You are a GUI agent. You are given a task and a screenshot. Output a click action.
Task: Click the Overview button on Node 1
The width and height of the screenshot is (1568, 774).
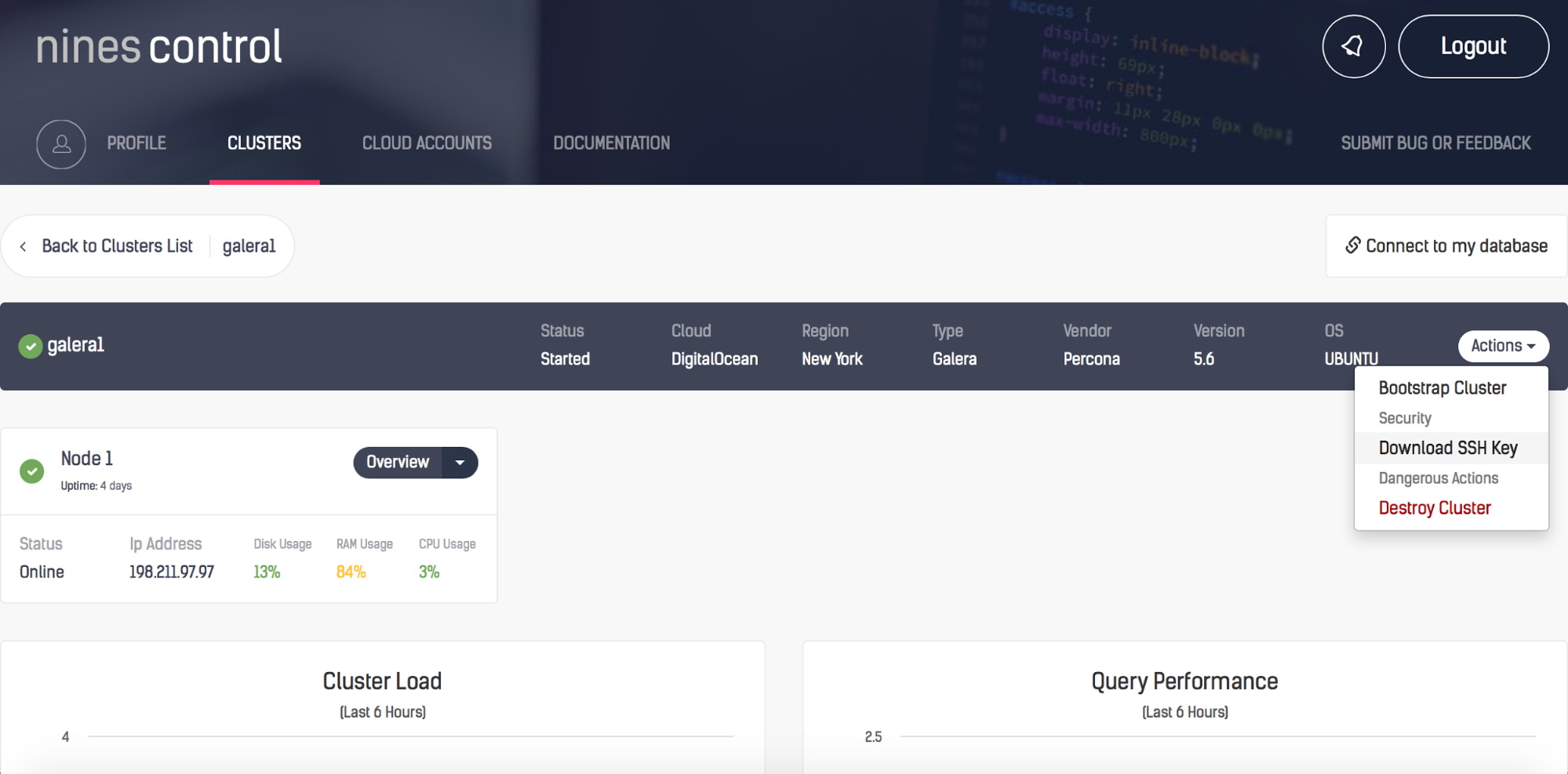pyautogui.click(x=398, y=463)
